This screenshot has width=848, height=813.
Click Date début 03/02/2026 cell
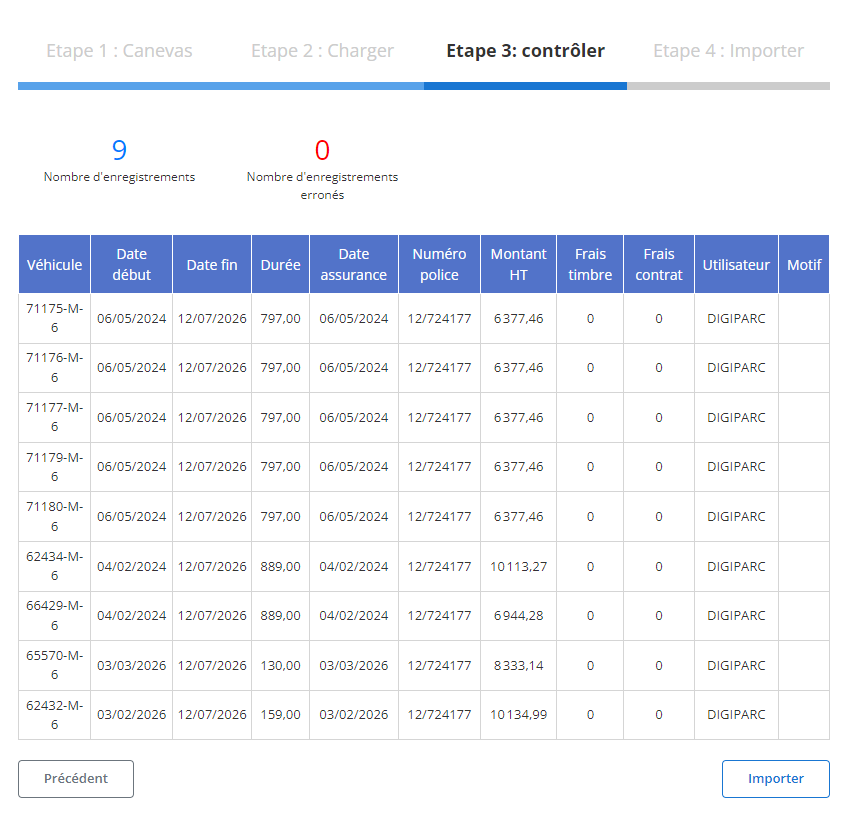click(131, 715)
